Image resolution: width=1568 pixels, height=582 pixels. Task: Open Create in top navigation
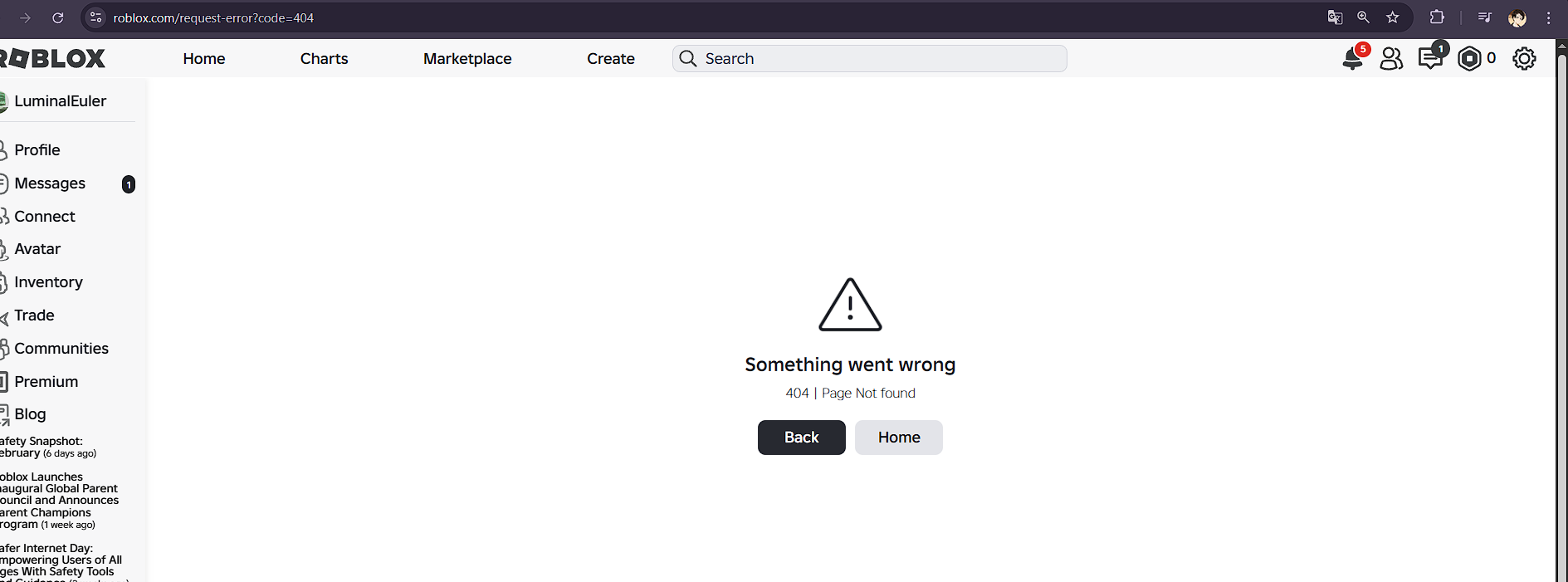(610, 59)
